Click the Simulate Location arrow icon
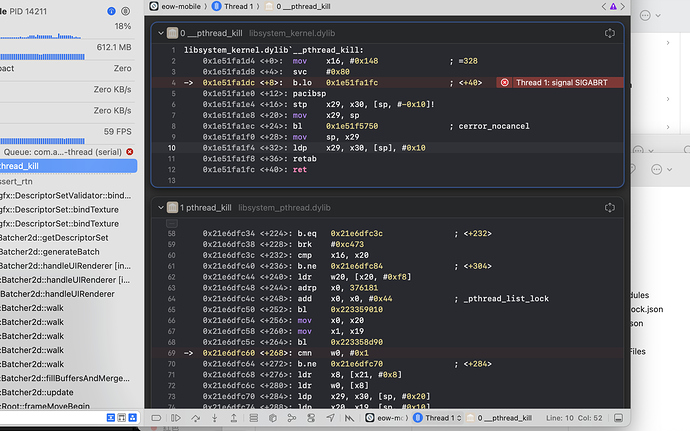This screenshot has width=690, height=431. coord(330,418)
